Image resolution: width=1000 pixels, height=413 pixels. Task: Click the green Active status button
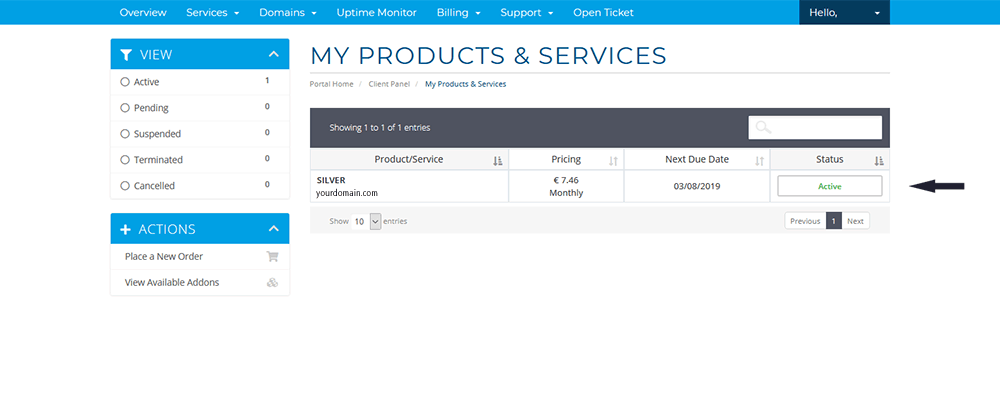click(x=830, y=186)
